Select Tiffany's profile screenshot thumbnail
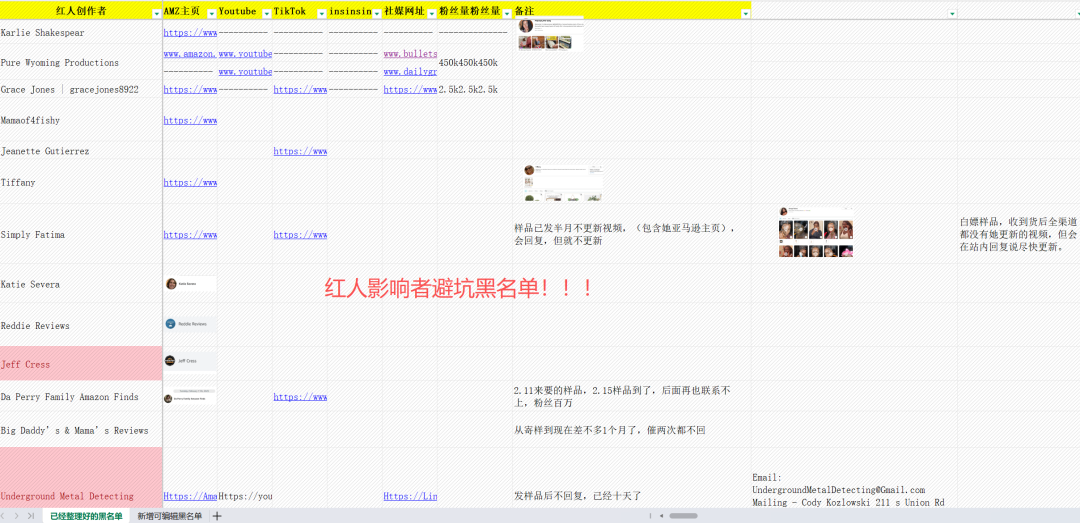The width and height of the screenshot is (1080, 523). [562, 183]
